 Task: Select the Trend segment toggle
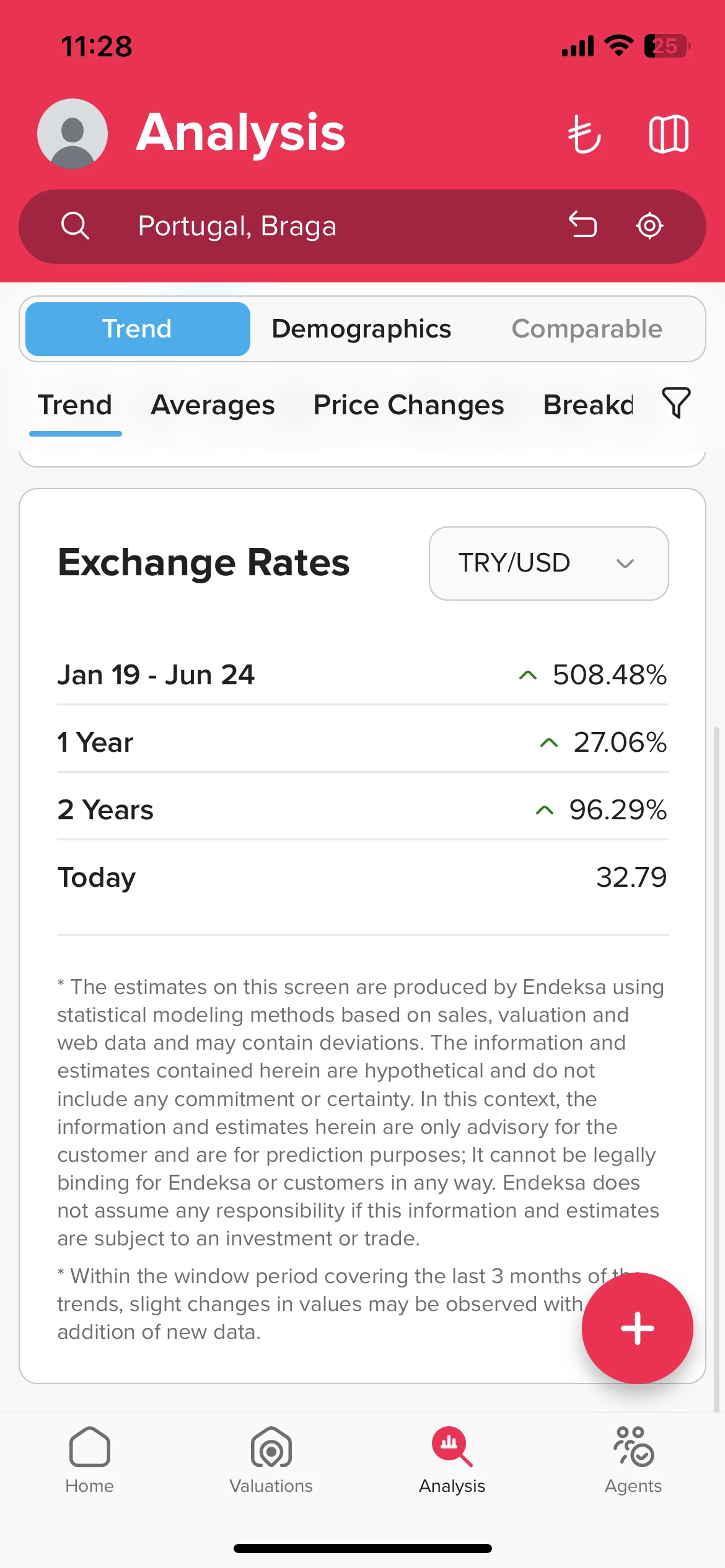138,329
